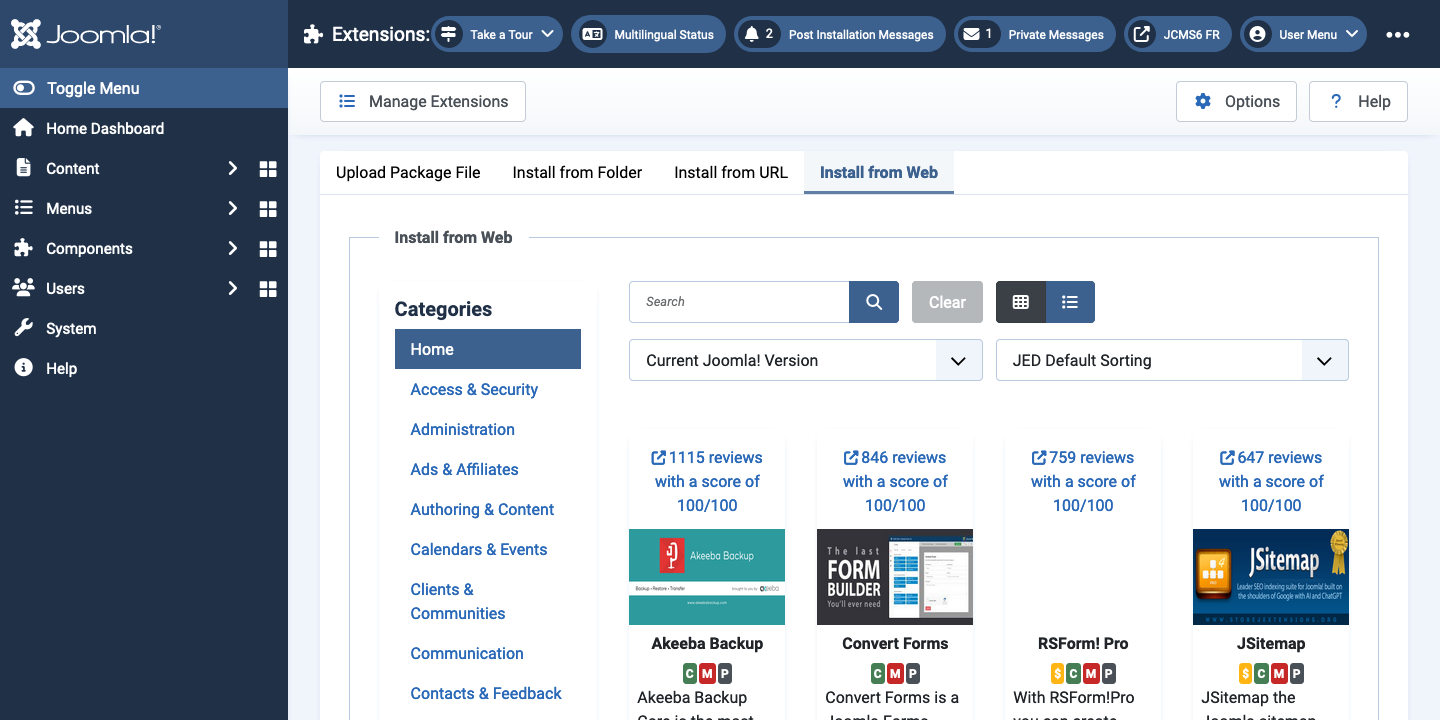Open RSForm! Pro 759 reviews link

(x=1083, y=481)
